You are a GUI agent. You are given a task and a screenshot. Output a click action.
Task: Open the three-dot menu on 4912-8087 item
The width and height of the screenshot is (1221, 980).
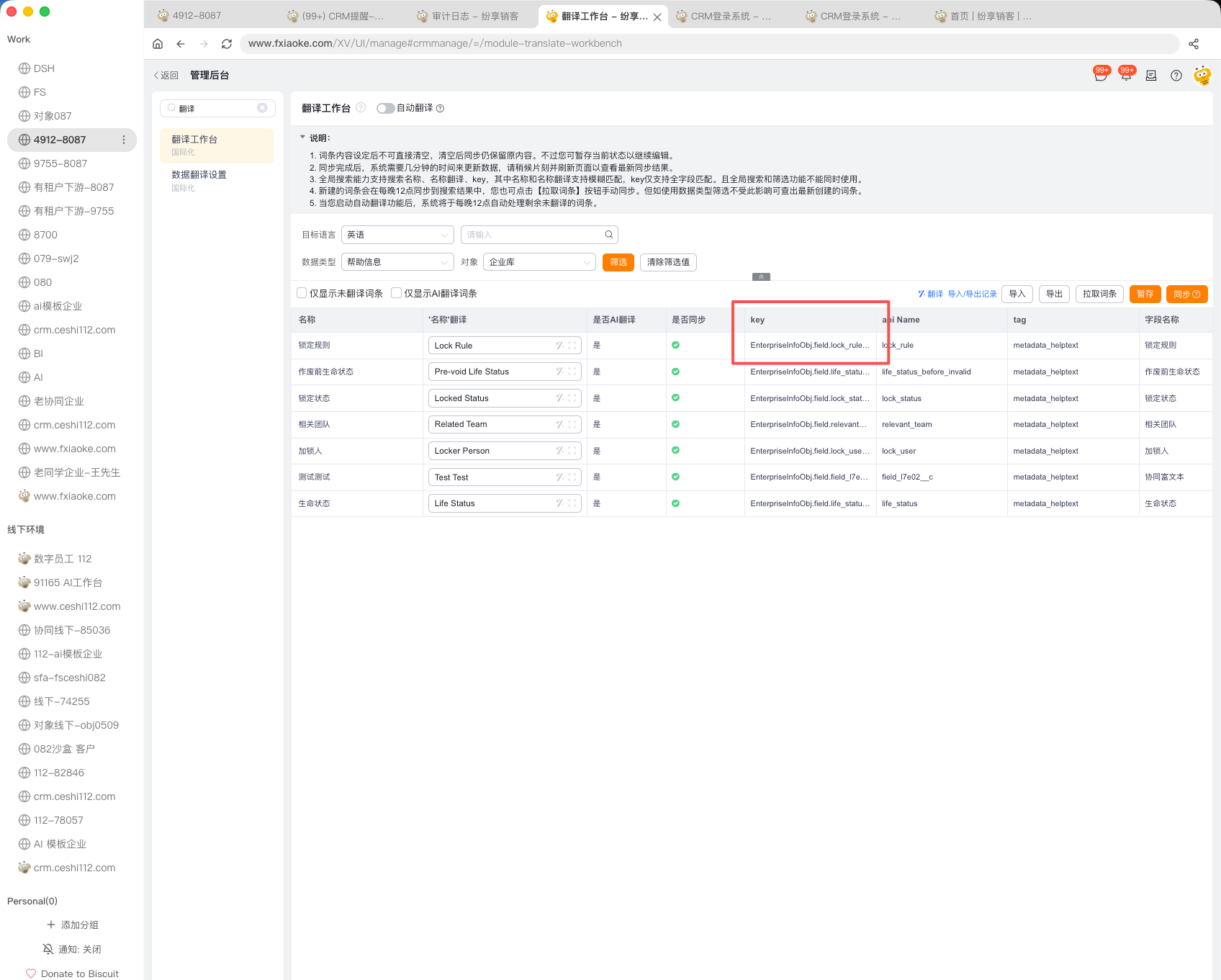tap(124, 140)
